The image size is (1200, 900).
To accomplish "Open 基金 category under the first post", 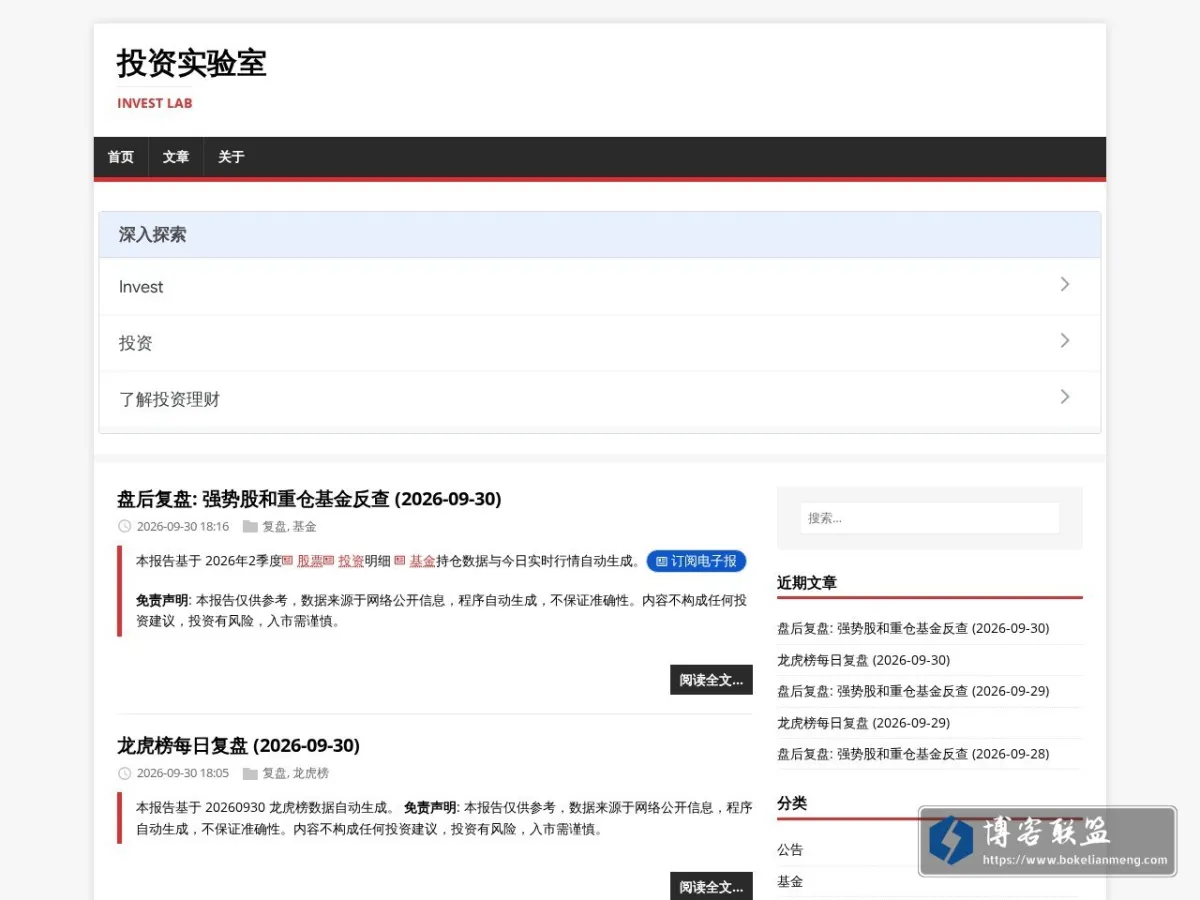I will tap(304, 526).
